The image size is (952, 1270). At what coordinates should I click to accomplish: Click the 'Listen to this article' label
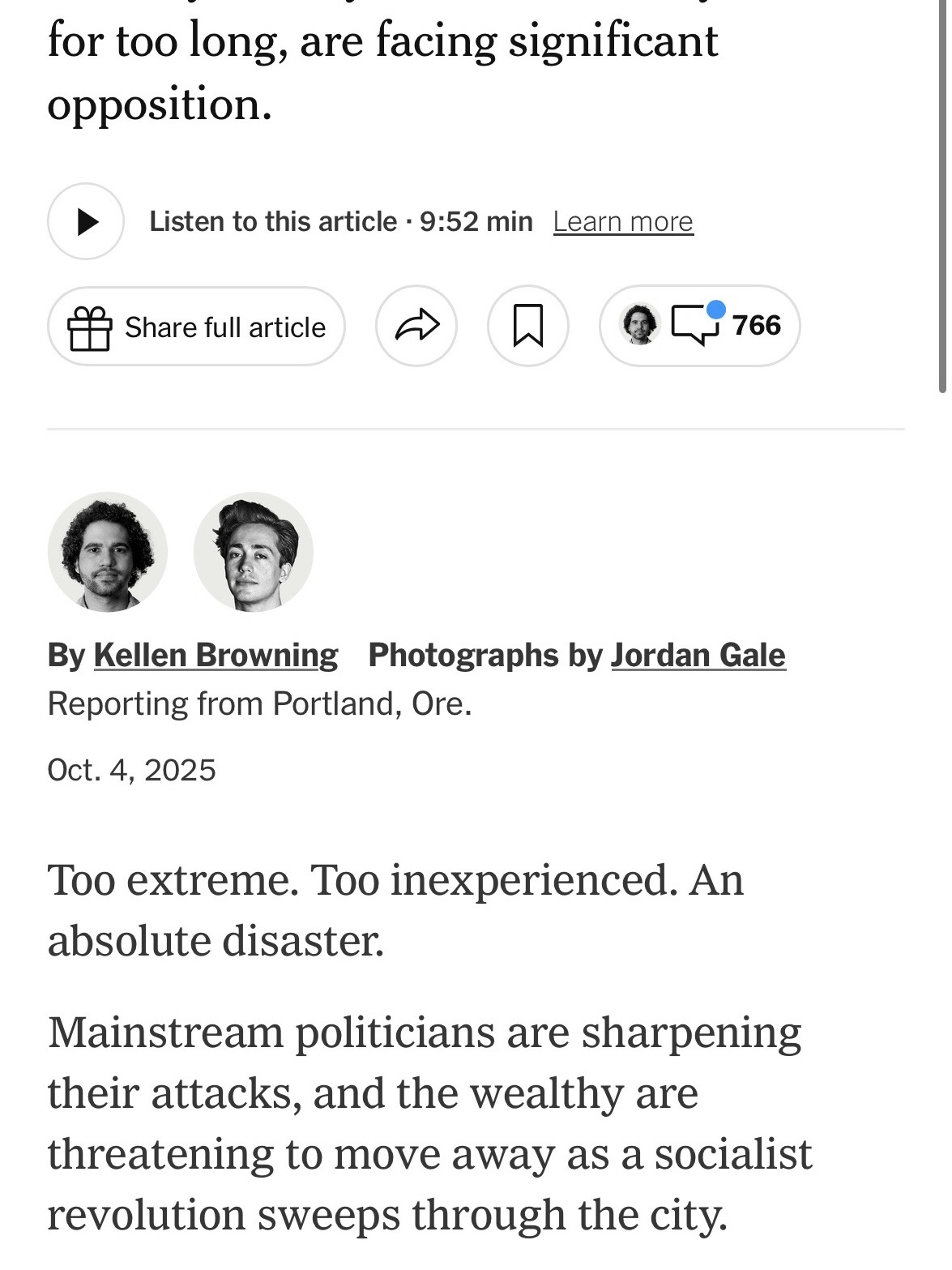(x=273, y=221)
